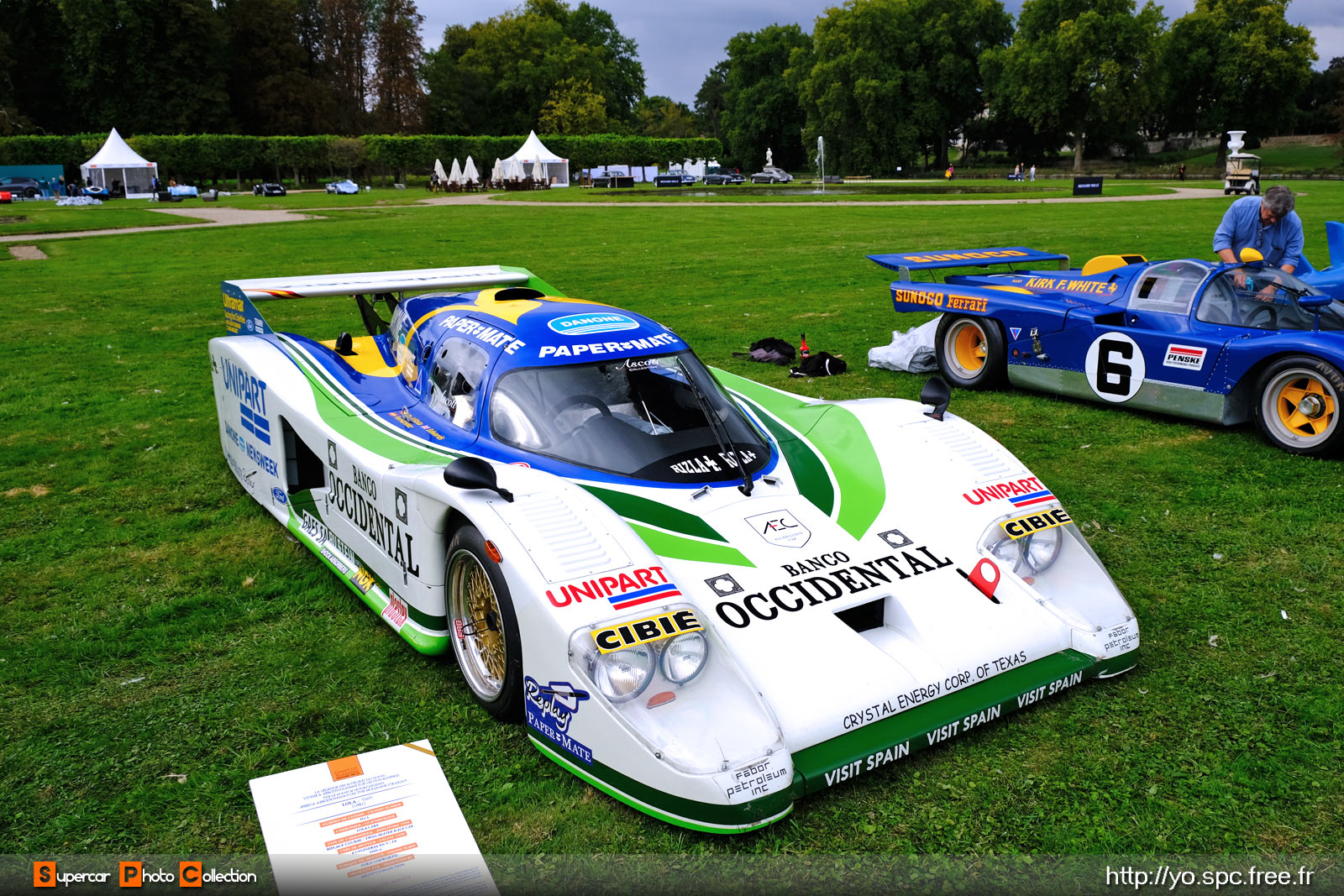Click "SUNOCO Ferrari" on the blue car
The height and width of the screenshot is (896, 1344).
(x=941, y=299)
